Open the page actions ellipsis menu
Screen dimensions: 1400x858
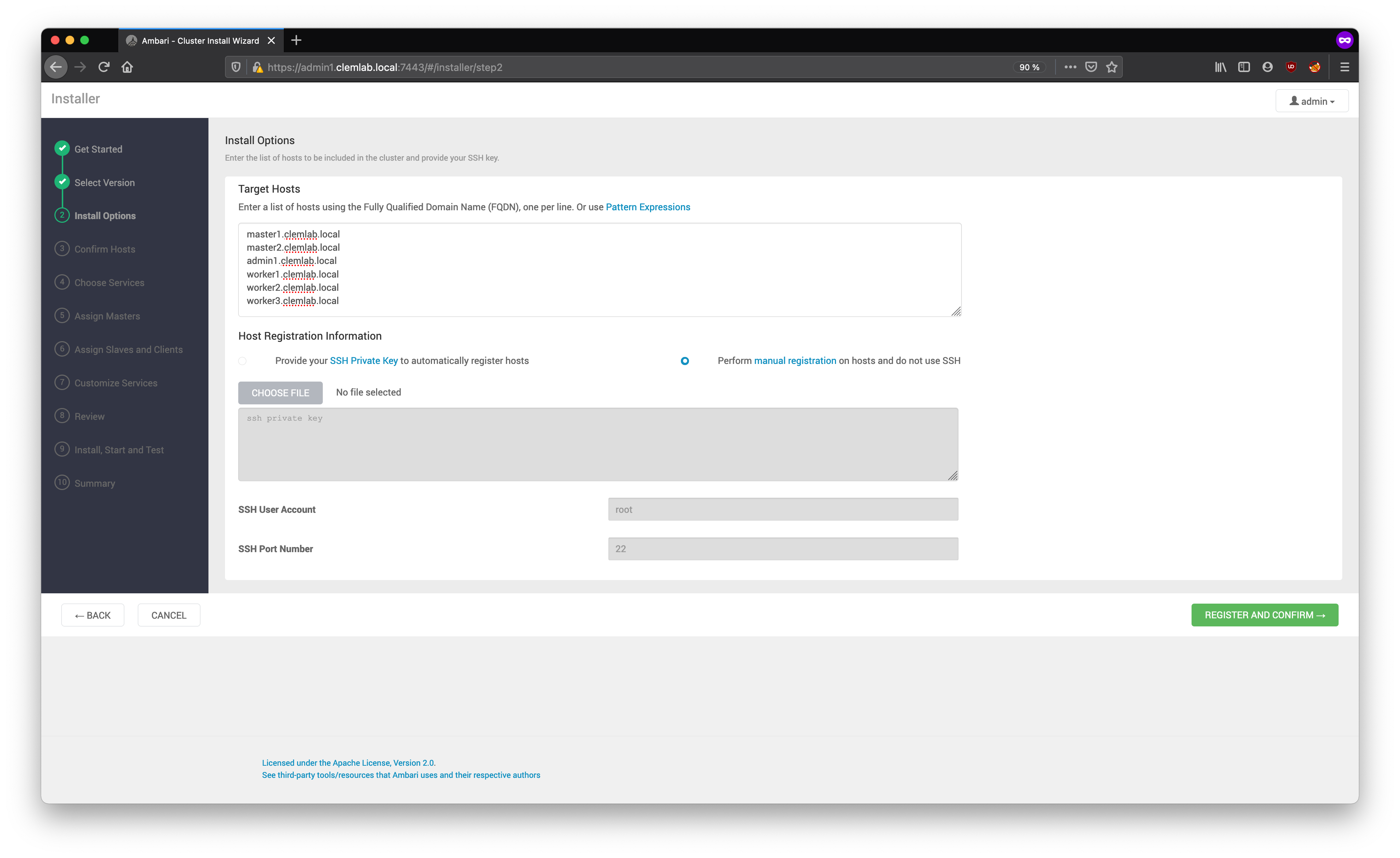[1070, 67]
